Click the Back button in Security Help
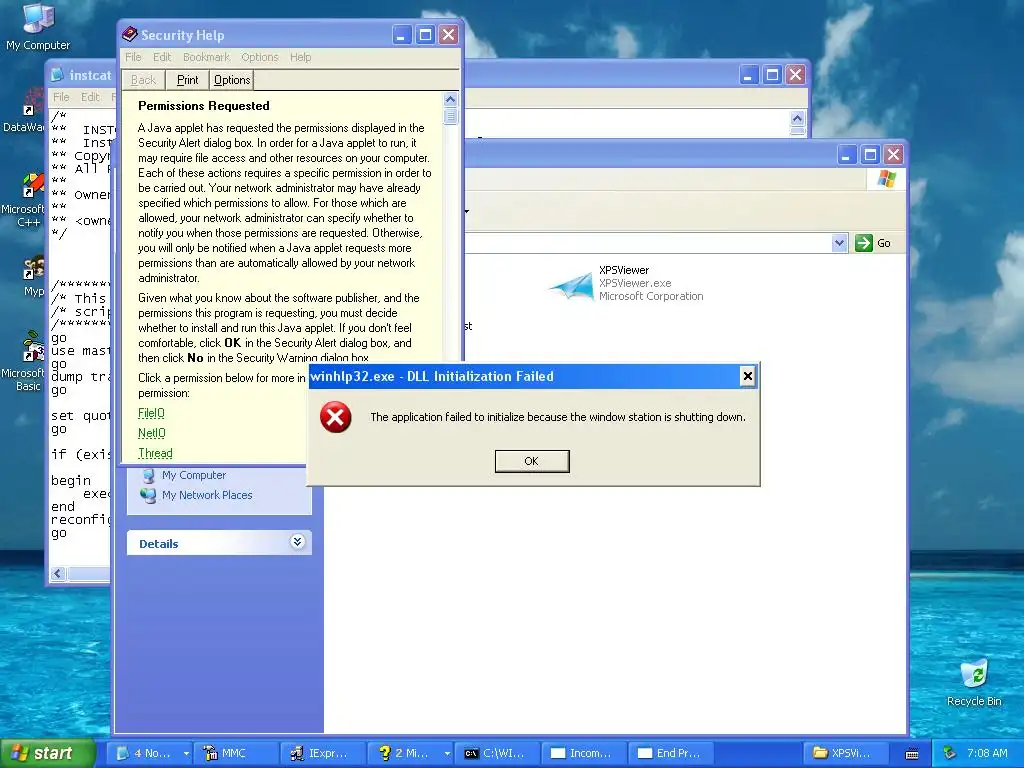The height and width of the screenshot is (768, 1024). pos(144,80)
